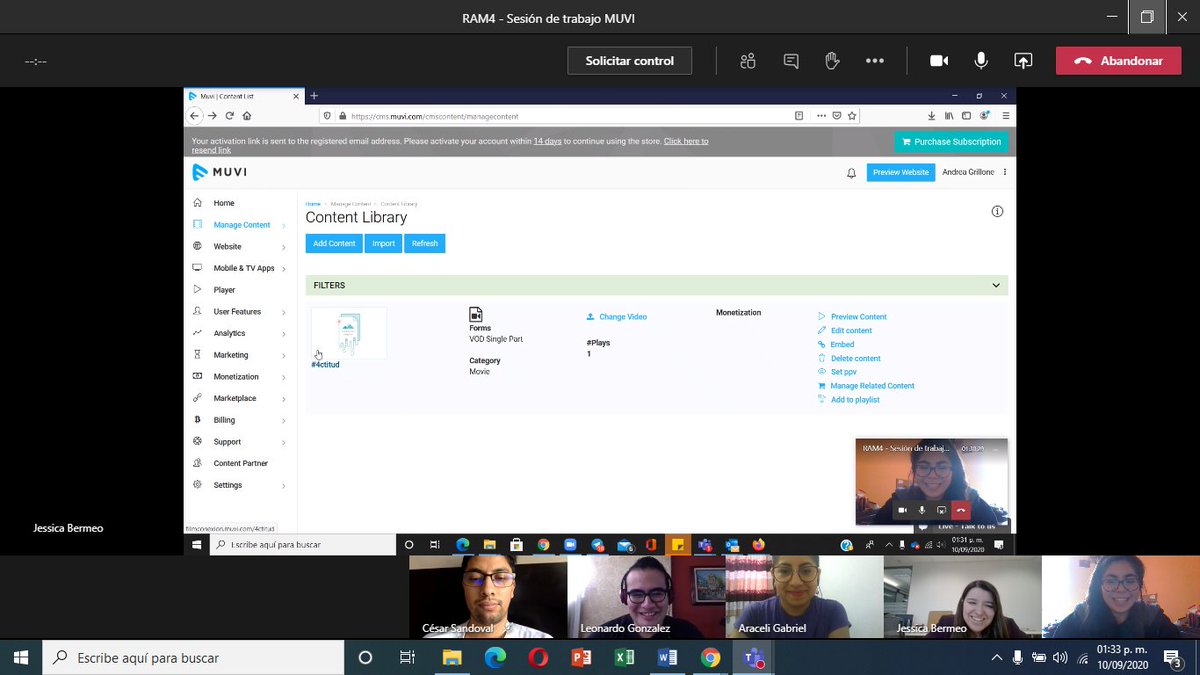Expand the Analytics sidebar section
The height and width of the screenshot is (675, 1200).
click(240, 333)
